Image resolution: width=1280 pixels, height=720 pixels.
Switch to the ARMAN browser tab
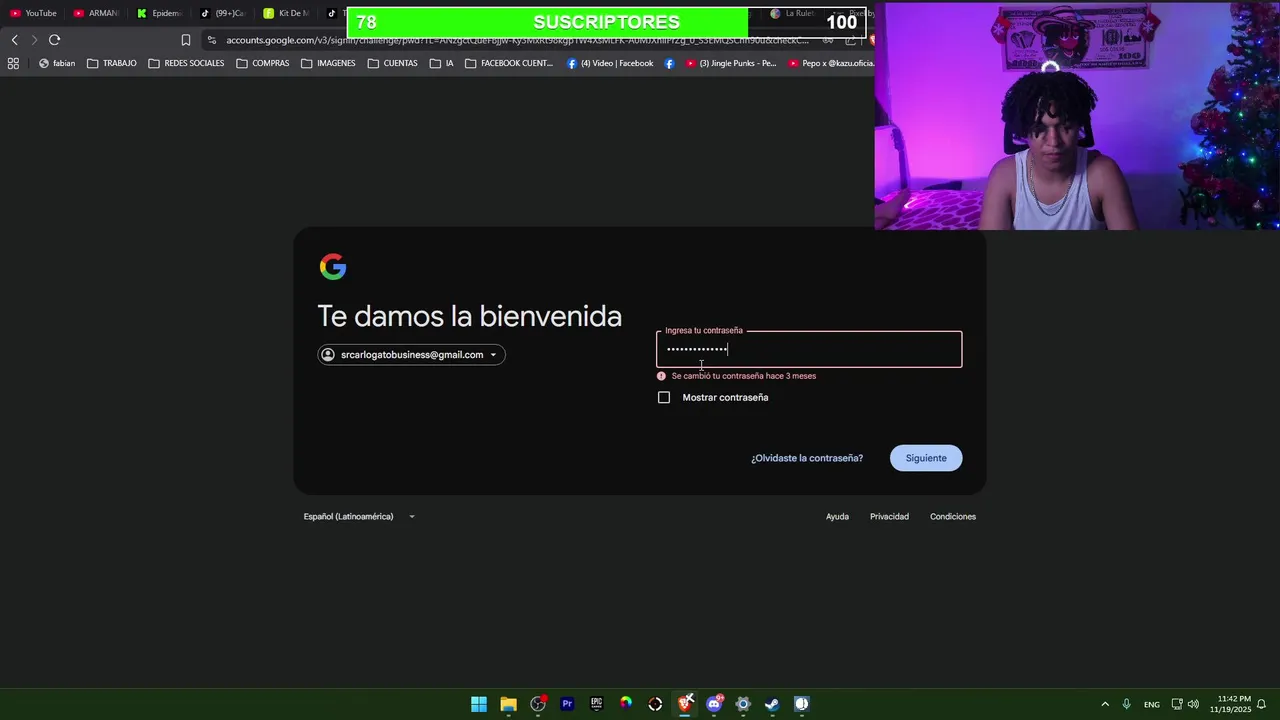point(97,13)
